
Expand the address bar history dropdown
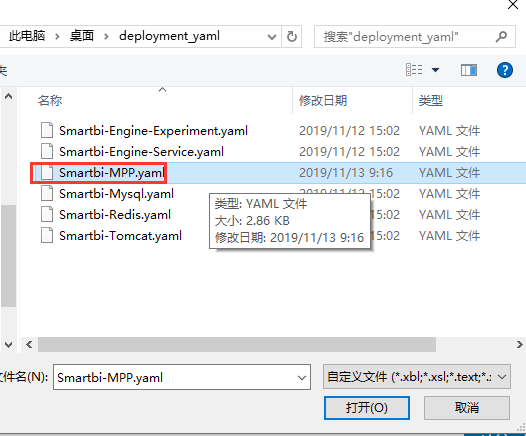pos(272,37)
